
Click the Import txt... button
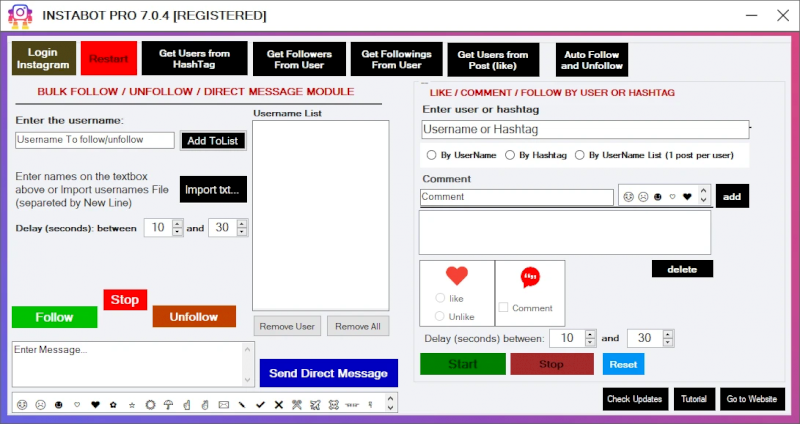coord(213,189)
